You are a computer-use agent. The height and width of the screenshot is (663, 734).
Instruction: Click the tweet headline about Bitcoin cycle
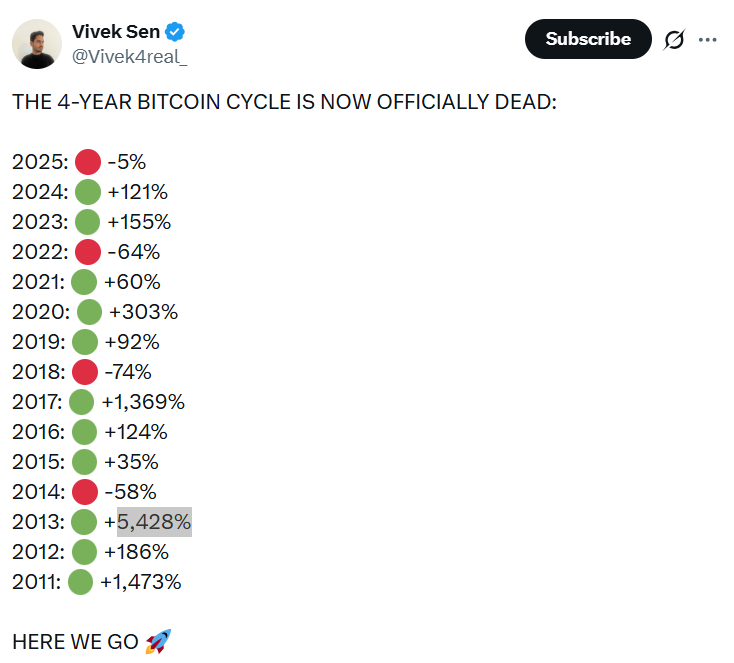click(284, 102)
